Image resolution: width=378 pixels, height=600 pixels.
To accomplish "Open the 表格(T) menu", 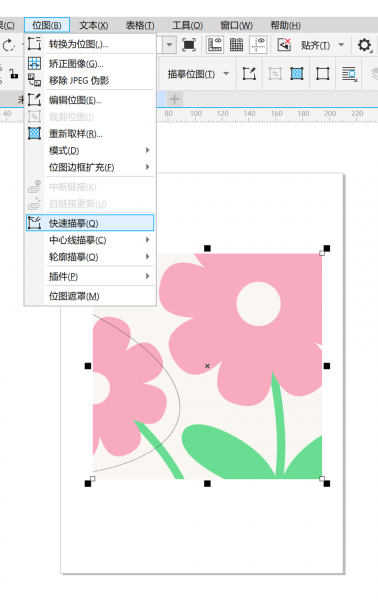I will 140,25.
